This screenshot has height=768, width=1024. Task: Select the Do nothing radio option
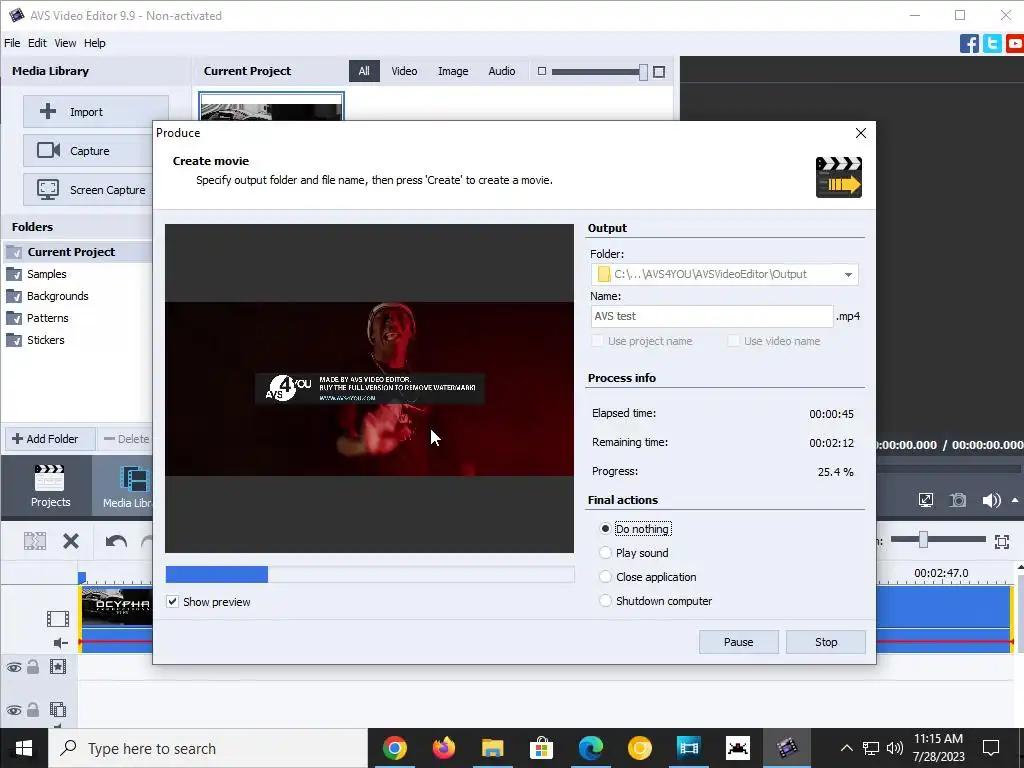click(x=605, y=529)
